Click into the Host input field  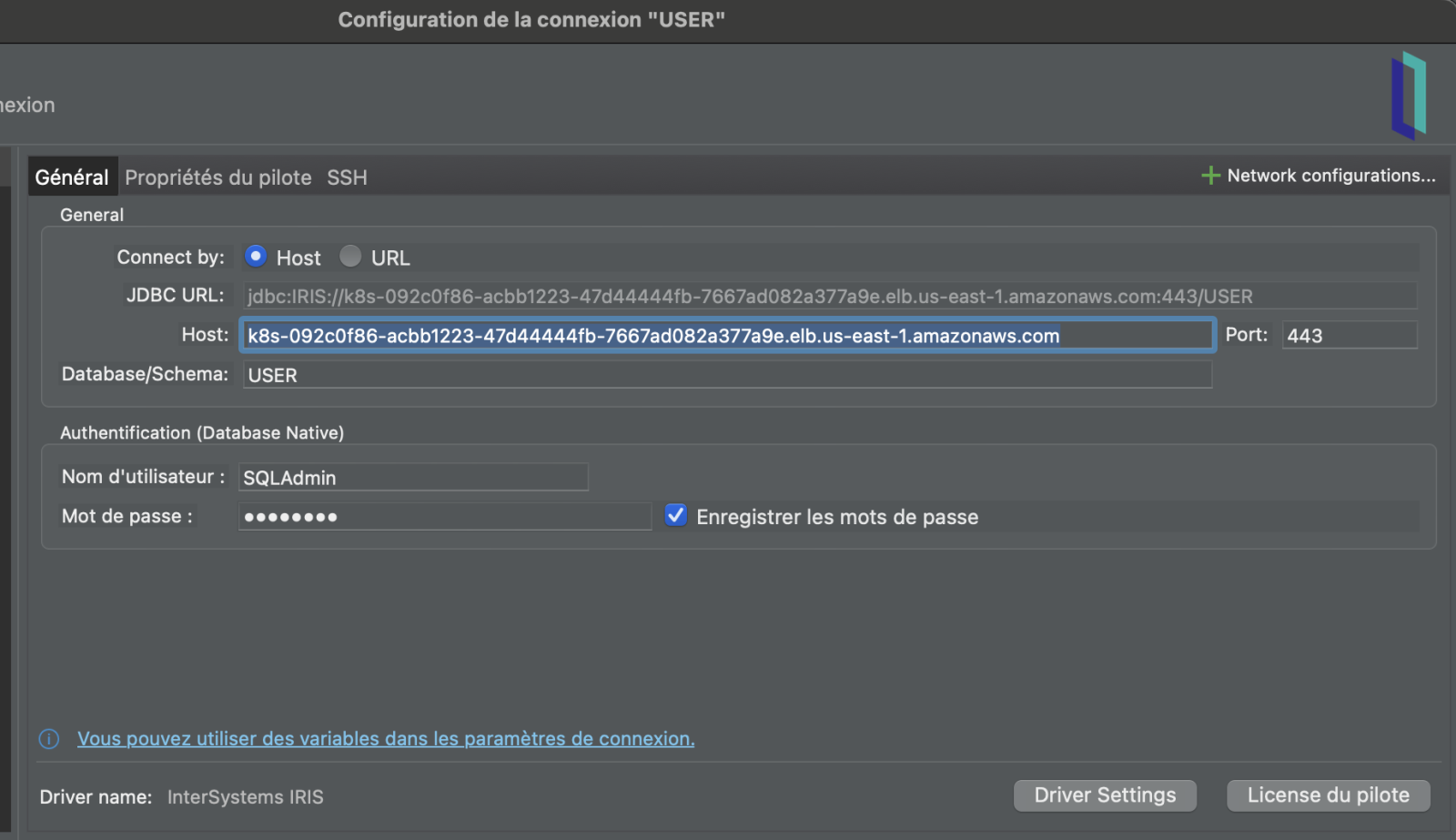click(x=726, y=336)
